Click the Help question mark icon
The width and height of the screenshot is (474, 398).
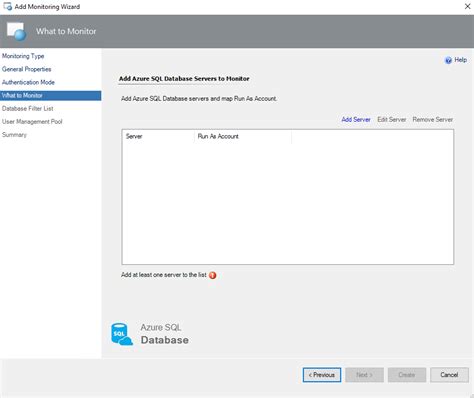pos(448,60)
